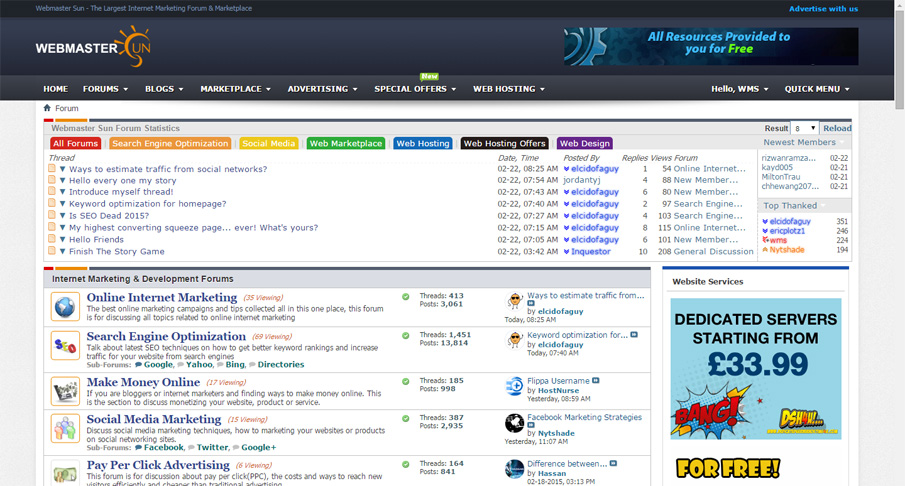Click the Forum breadcrumb text

(x=66, y=108)
